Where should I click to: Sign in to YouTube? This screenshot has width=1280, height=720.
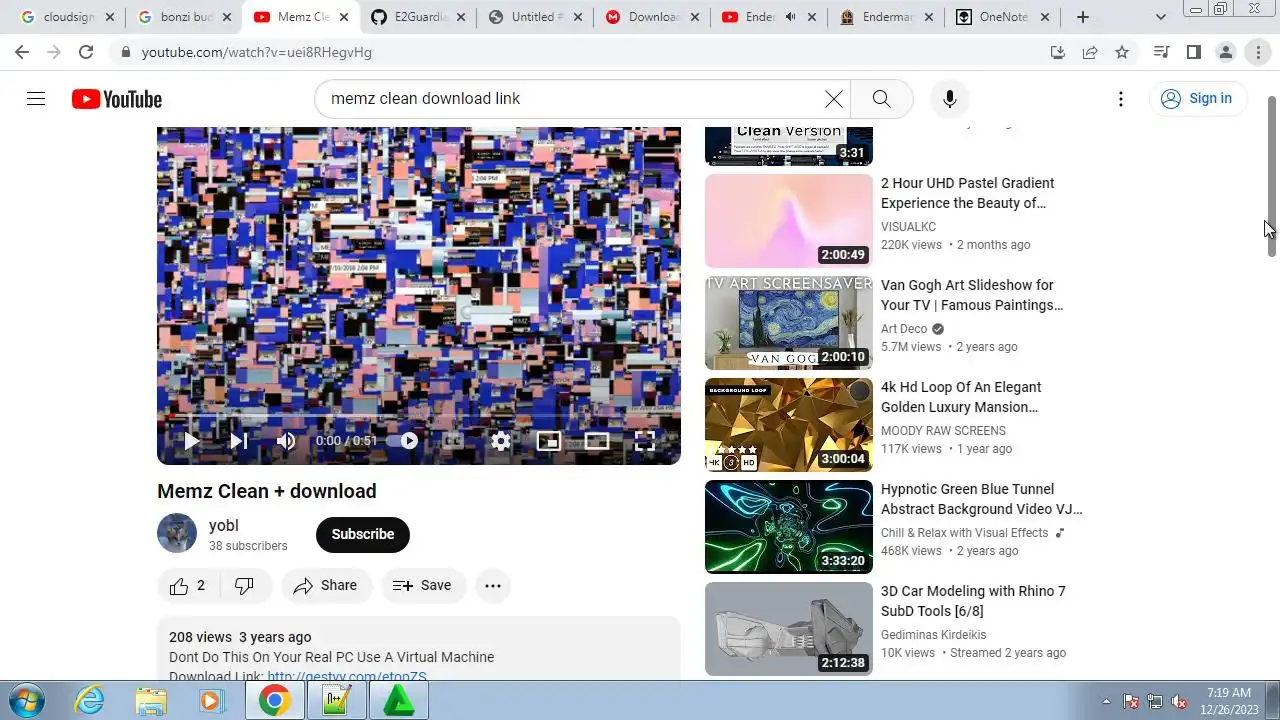click(1197, 98)
